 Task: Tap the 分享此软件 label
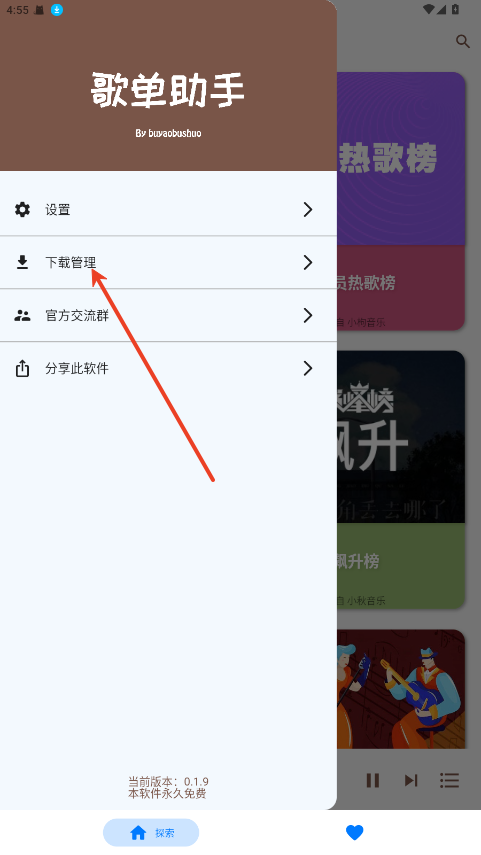77,368
